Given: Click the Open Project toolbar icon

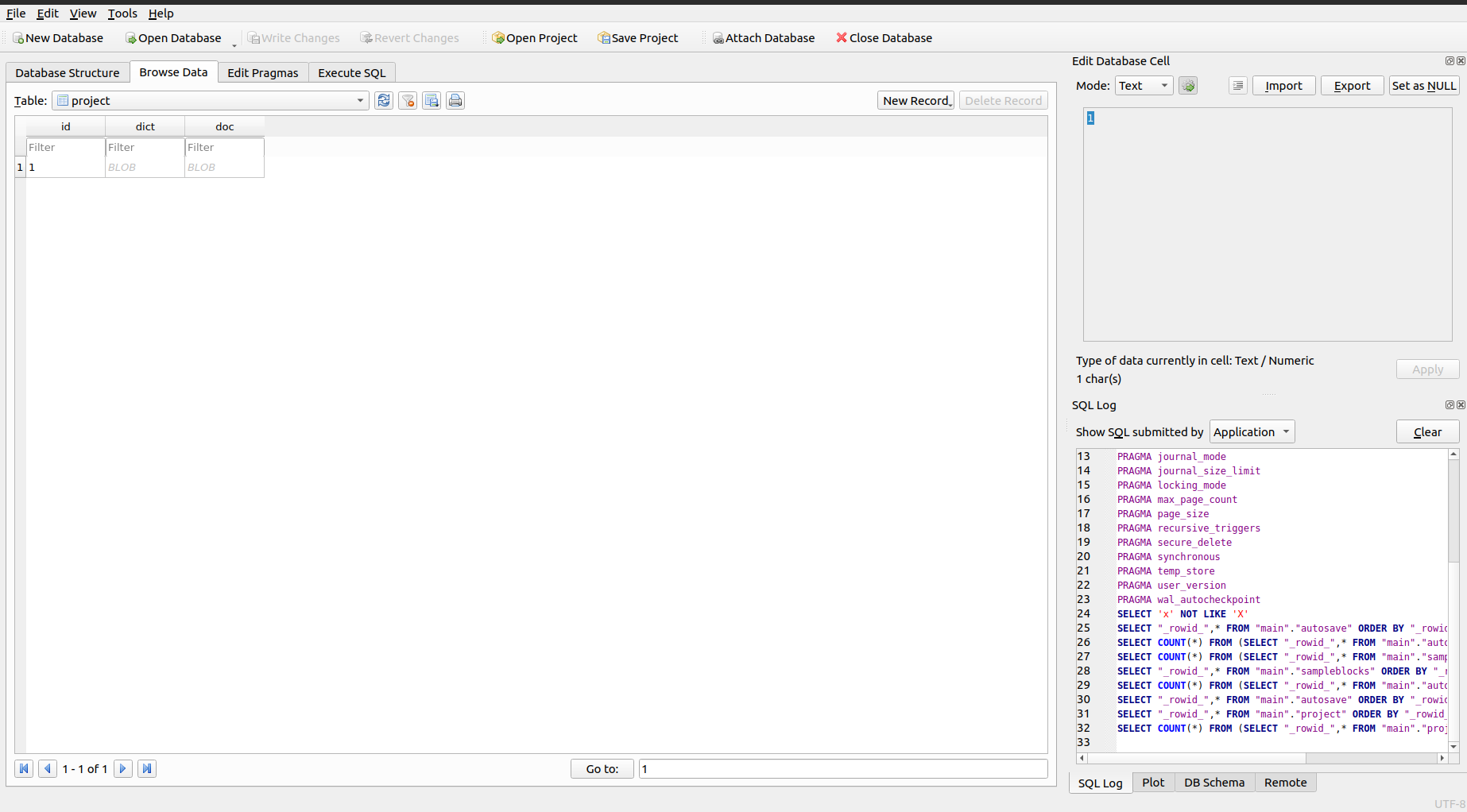Looking at the screenshot, I should coord(498,38).
